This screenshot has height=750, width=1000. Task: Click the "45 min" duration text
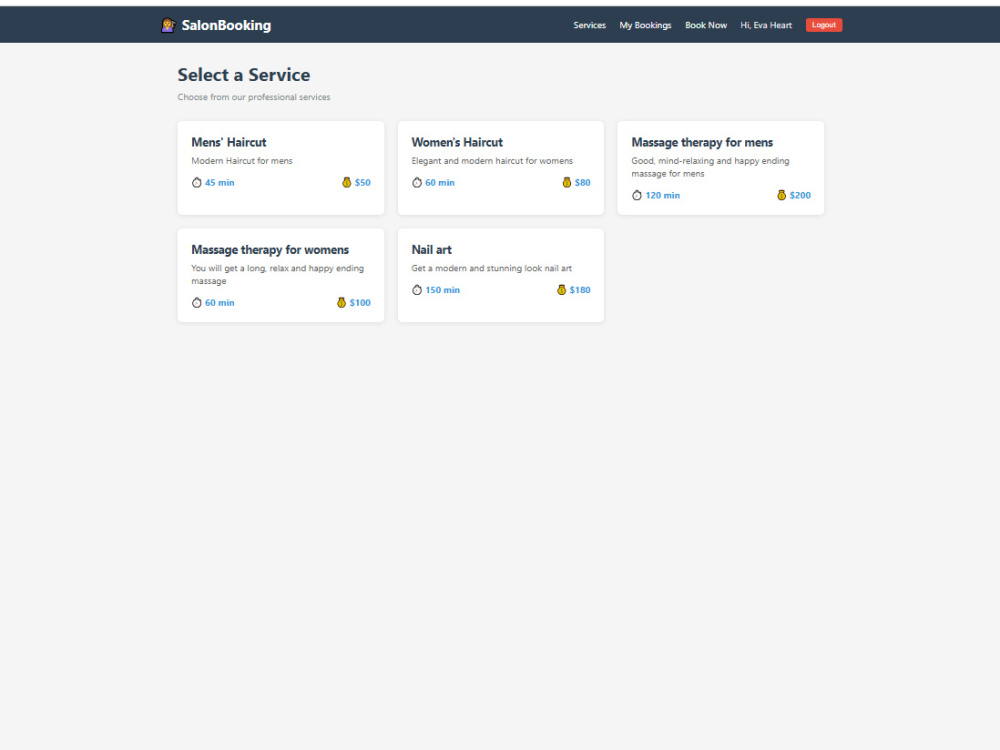pyautogui.click(x=219, y=182)
